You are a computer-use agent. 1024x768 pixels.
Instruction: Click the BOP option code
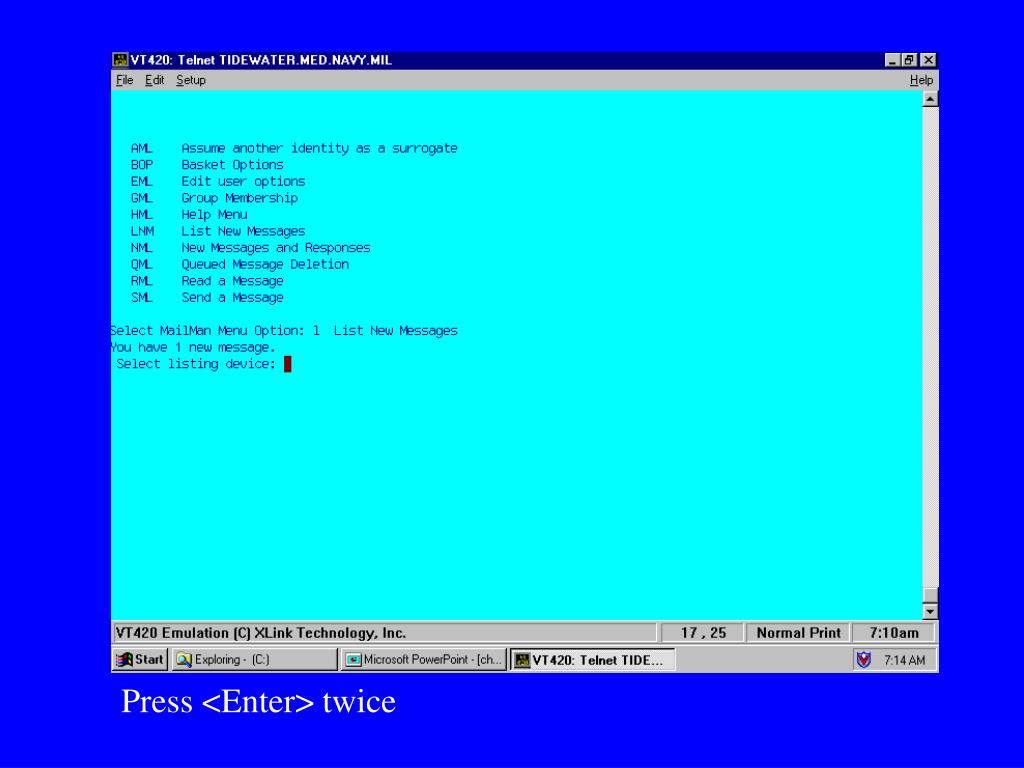pos(142,165)
